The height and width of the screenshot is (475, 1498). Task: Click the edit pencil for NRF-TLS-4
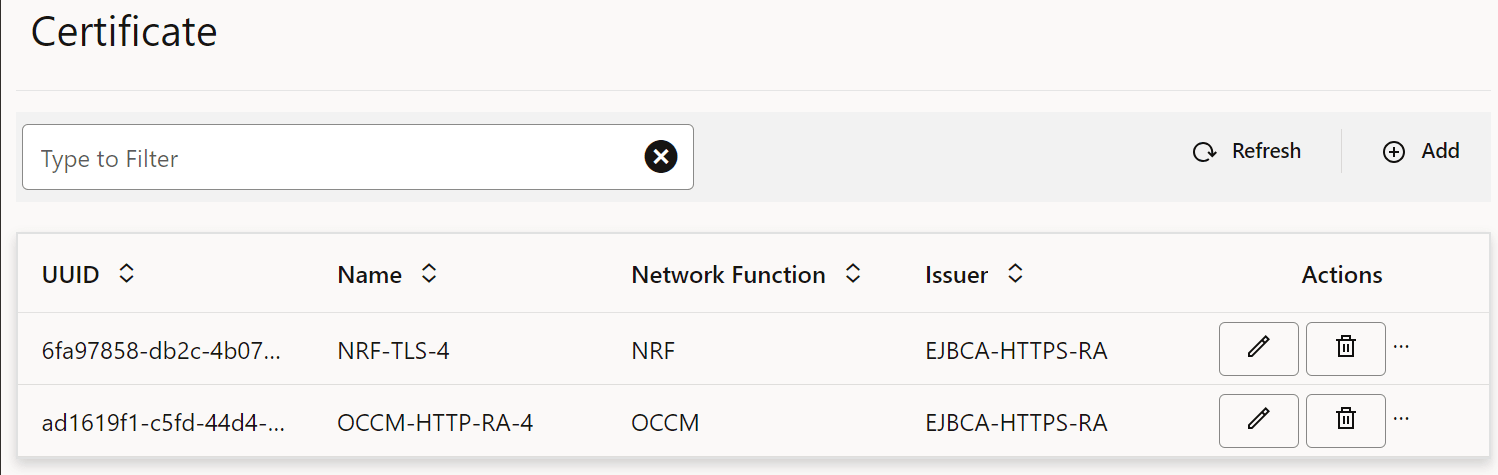click(1258, 348)
